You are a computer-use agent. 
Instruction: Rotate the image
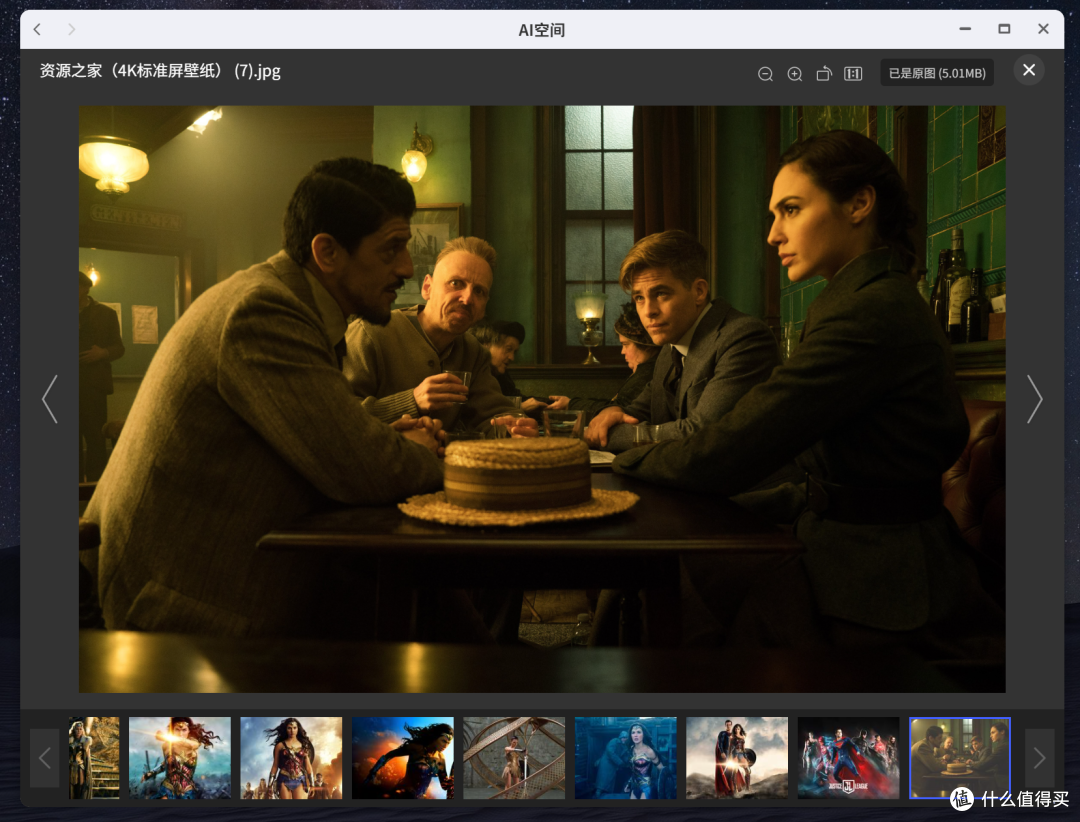(x=824, y=74)
